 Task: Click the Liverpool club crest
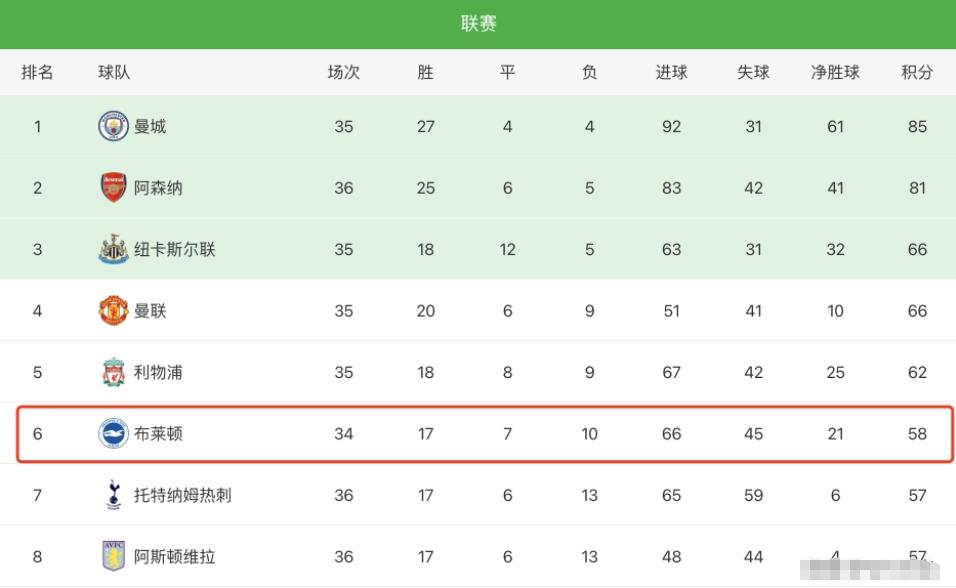point(113,373)
